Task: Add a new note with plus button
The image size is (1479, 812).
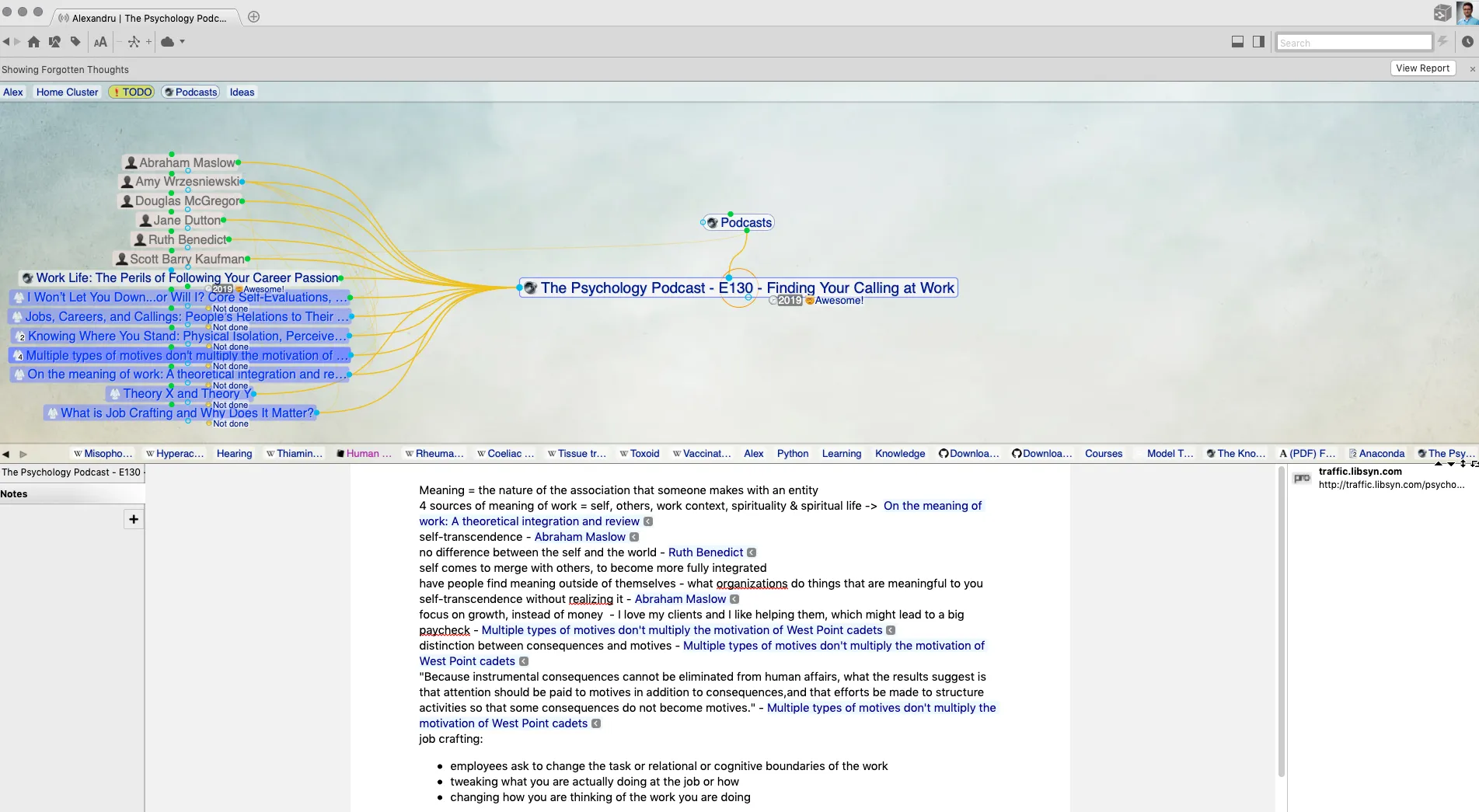Action: (x=134, y=519)
